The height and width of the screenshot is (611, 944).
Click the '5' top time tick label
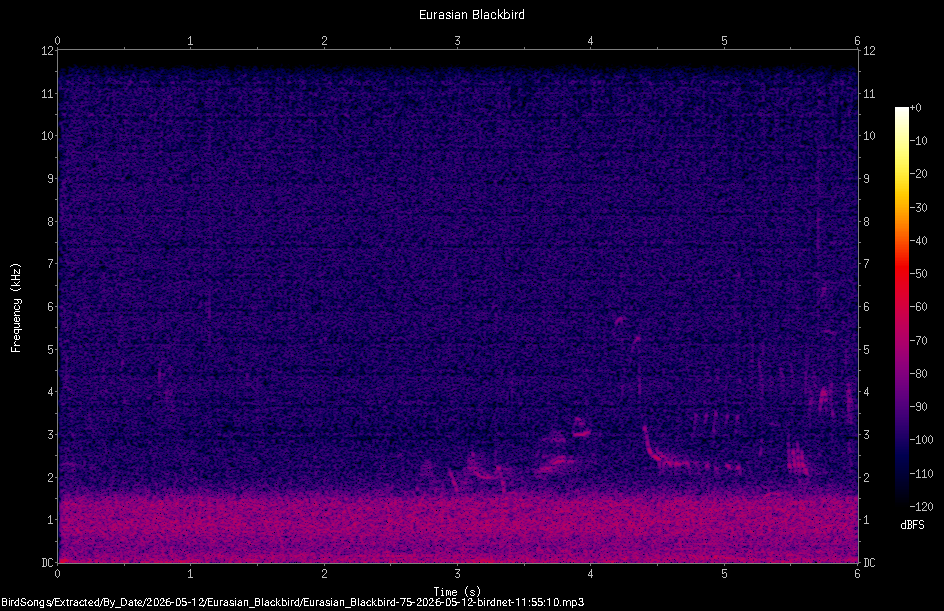coord(724,40)
